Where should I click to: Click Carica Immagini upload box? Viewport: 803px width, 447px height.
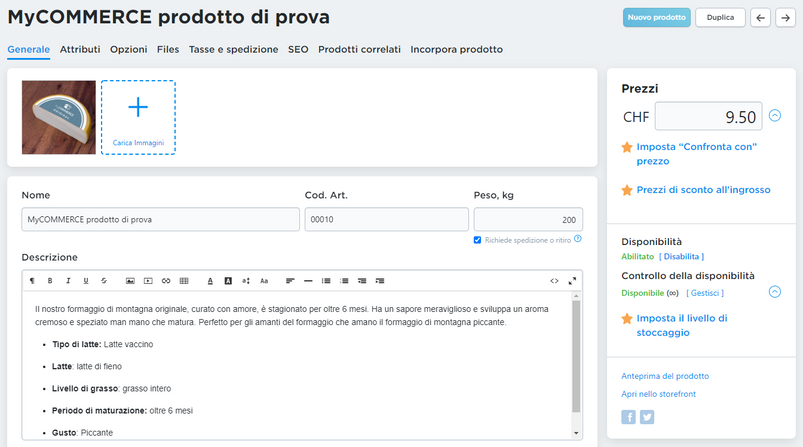click(138, 117)
